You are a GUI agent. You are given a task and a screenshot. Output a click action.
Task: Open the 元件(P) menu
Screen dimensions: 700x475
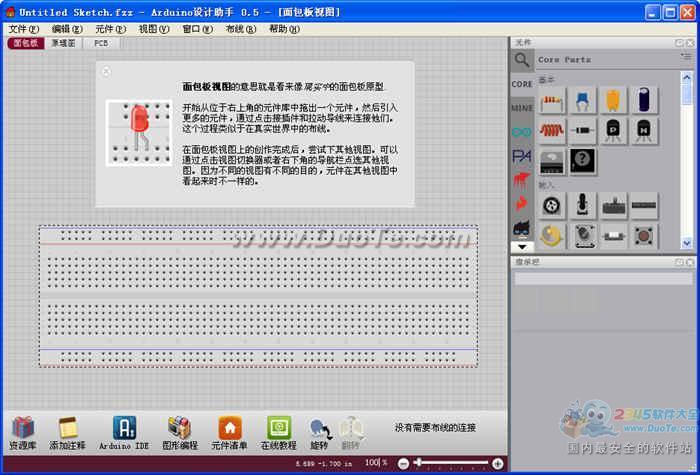[x=110, y=29]
